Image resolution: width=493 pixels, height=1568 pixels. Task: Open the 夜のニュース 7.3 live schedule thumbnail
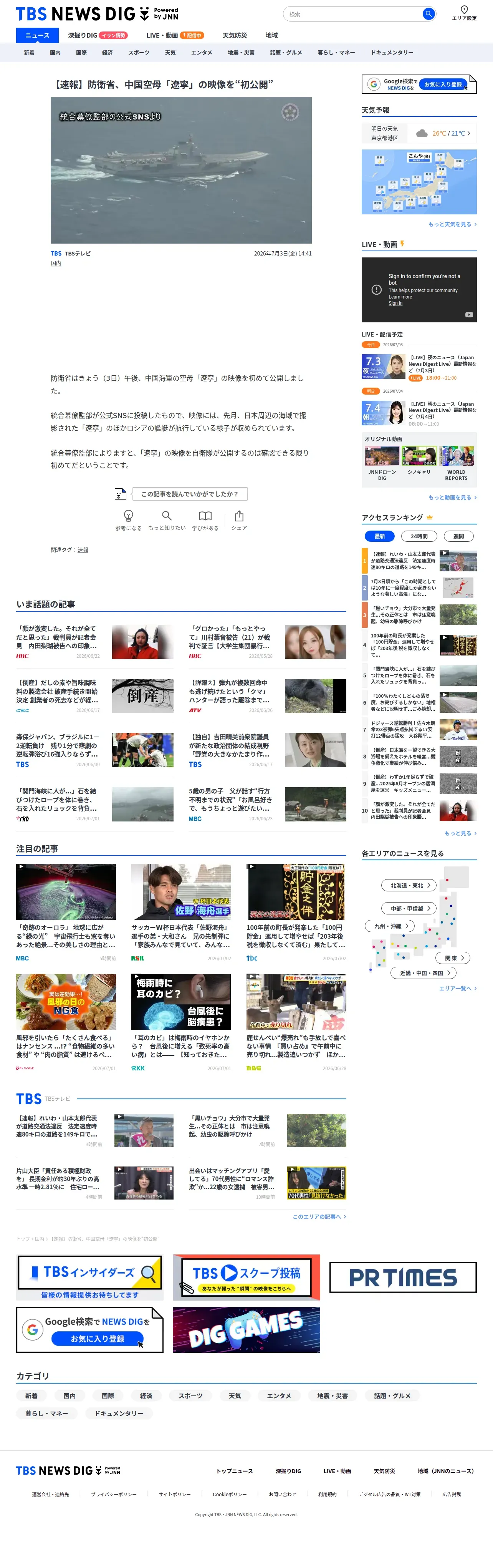click(x=384, y=367)
